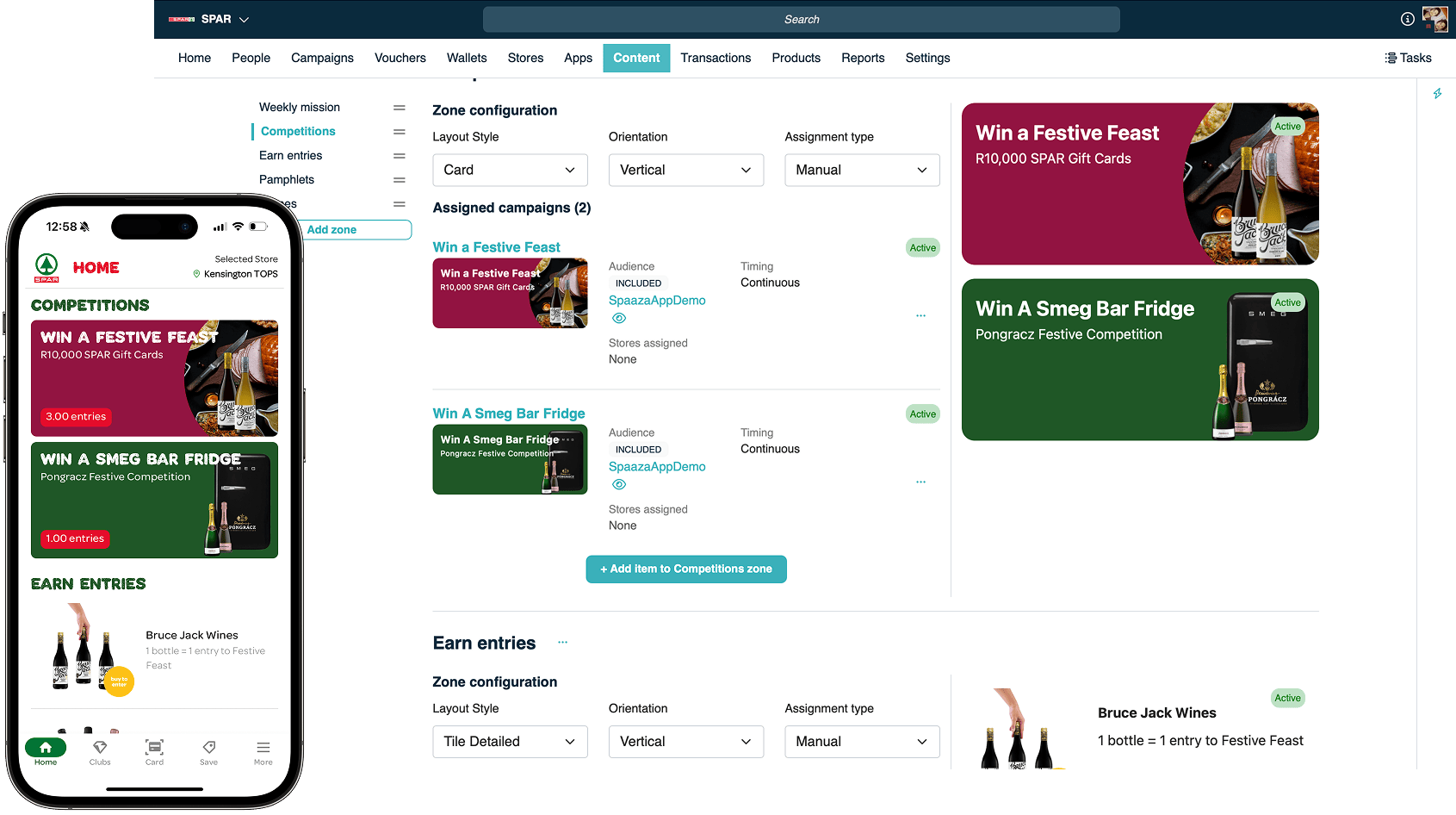Open SpaazaAppDemo audience under Festive Feast
The image size is (1456, 815).
point(657,301)
